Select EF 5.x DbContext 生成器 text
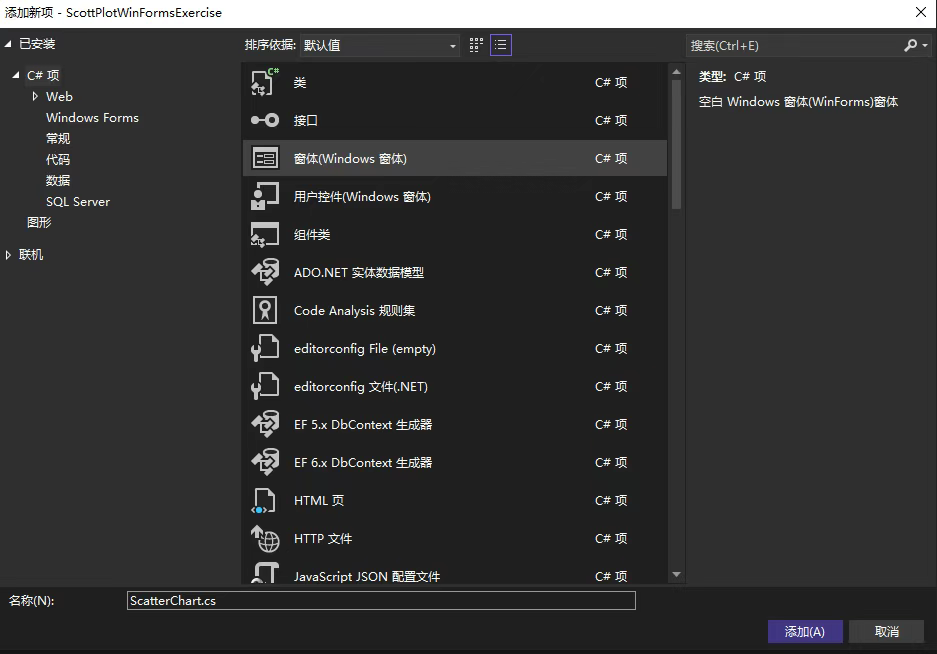The height and width of the screenshot is (654, 937). [x=363, y=424]
